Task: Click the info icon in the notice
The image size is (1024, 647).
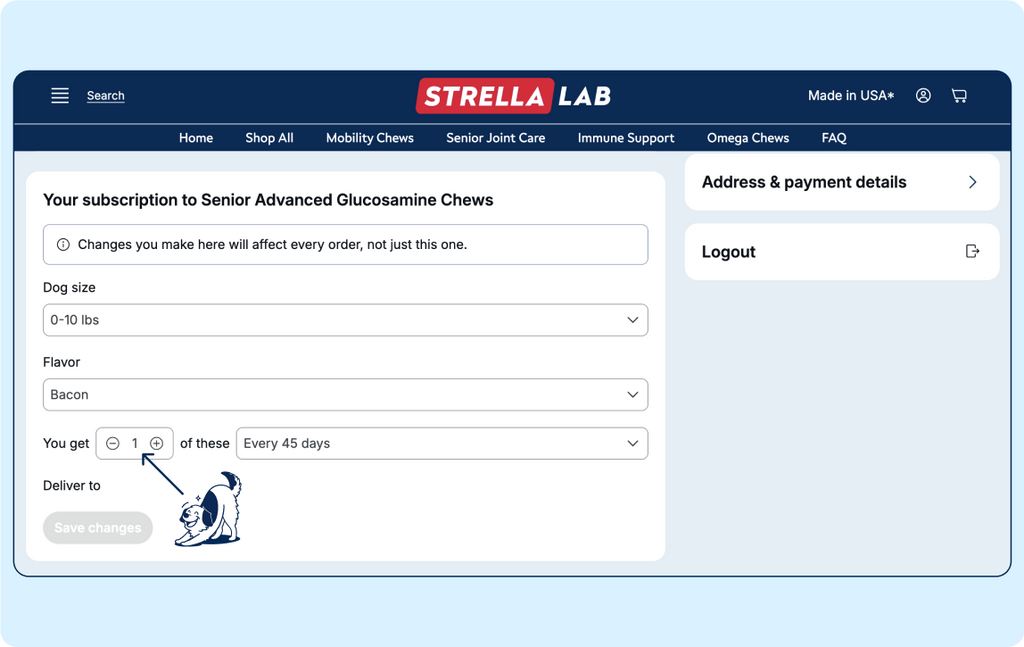Action: pos(63,245)
